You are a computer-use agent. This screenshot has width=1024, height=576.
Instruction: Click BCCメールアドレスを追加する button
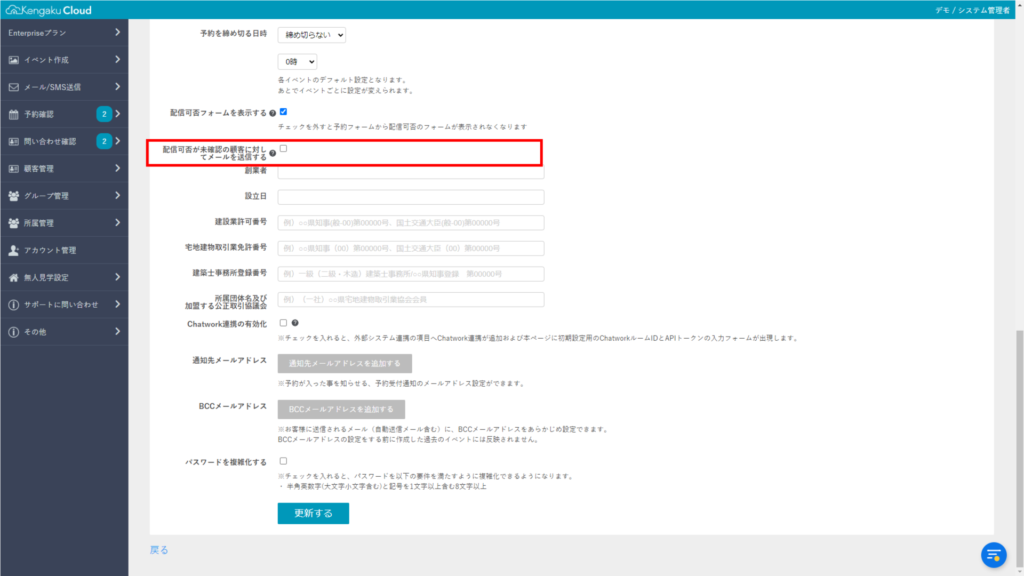coord(341,409)
